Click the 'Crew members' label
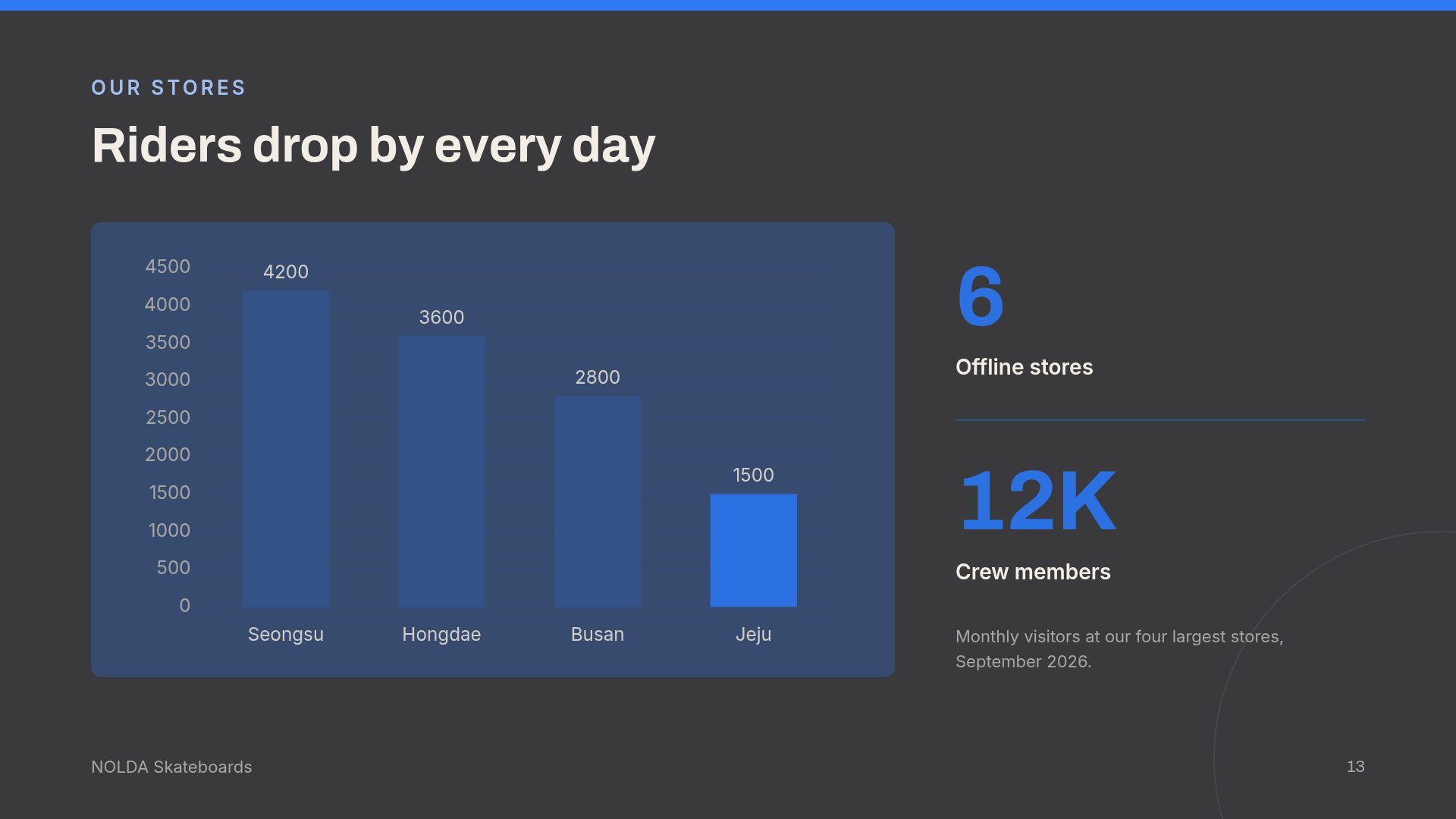Image resolution: width=1456 pixels, height=819 pixels. coord(1033,572)
